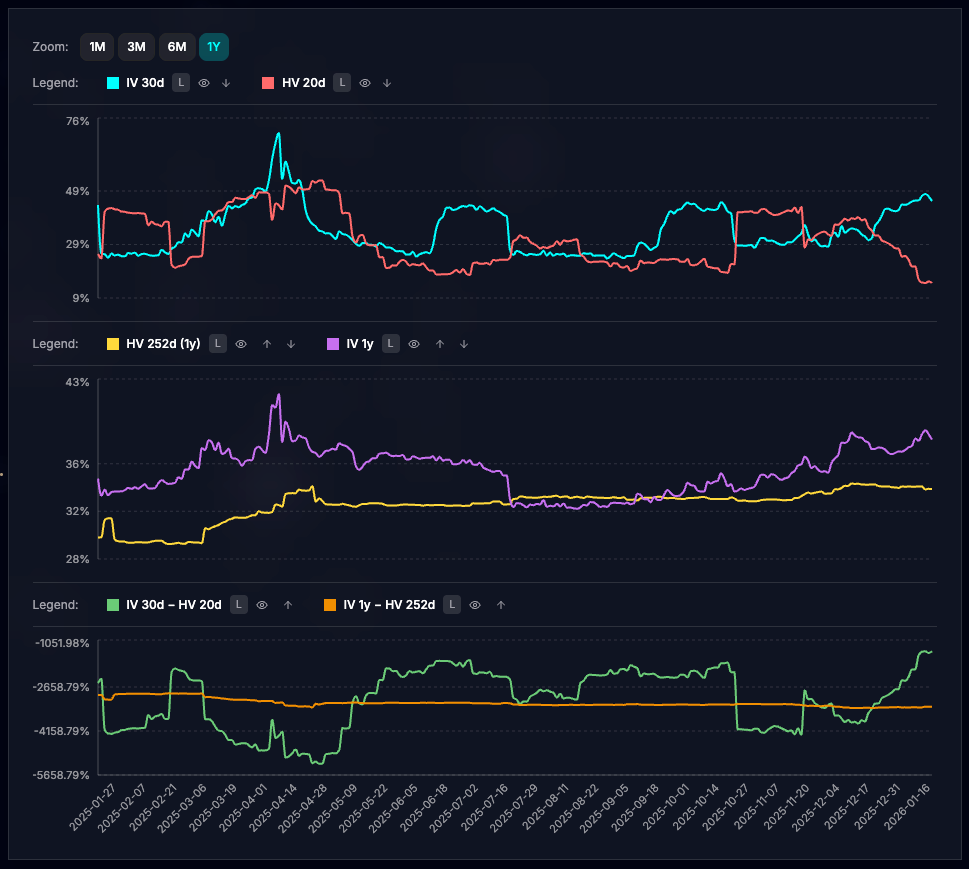Image resolution: width=969 pixels, height=869 pixels.
Task: Toggle L axis button for IV 1y – HV 252d
Action: click(x=452, y=604)
